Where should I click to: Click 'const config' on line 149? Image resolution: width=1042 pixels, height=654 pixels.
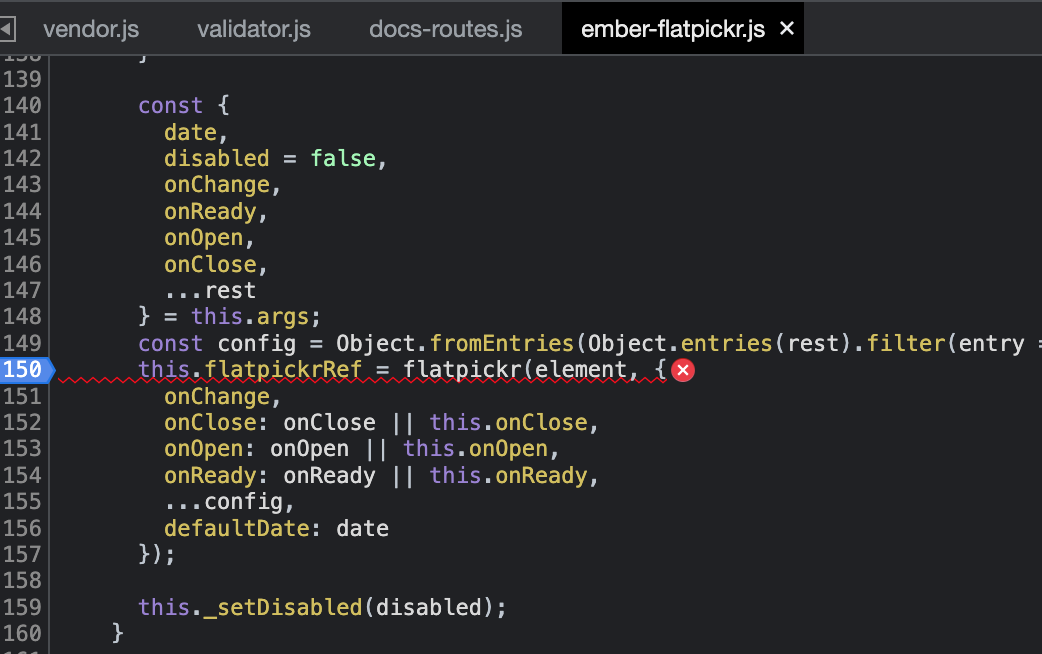point(217,344)
